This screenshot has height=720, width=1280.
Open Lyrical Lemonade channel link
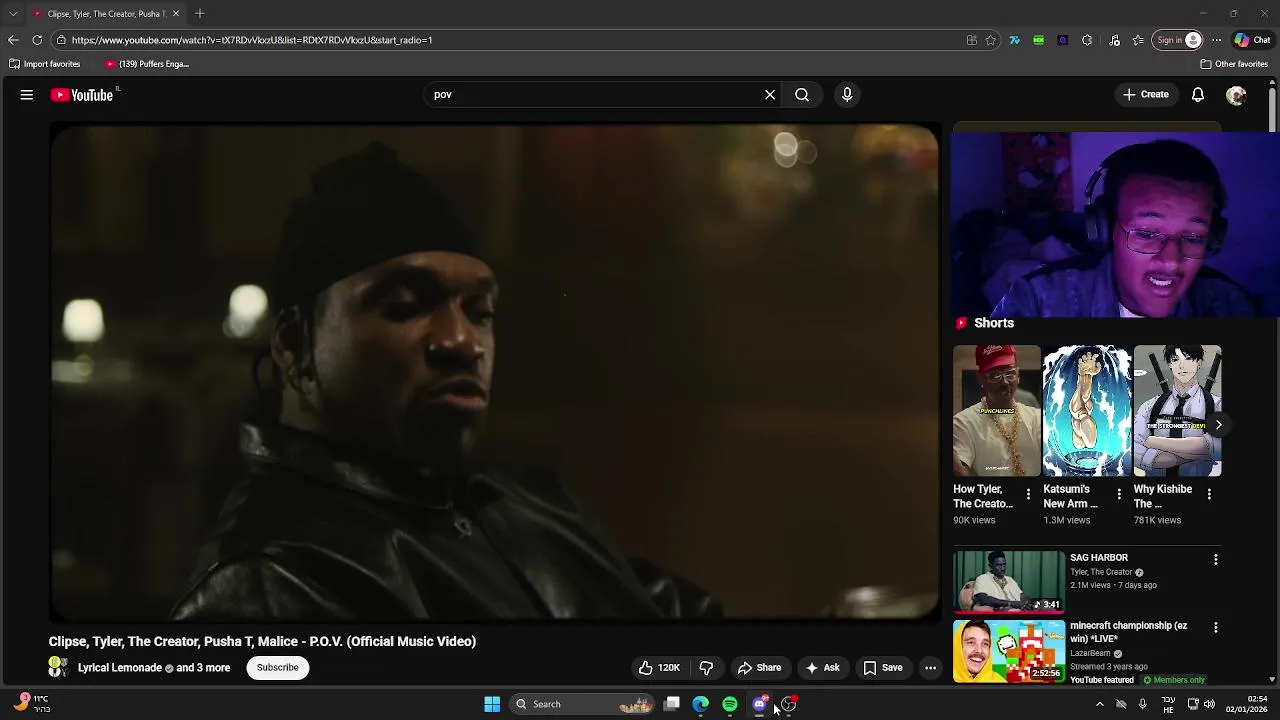(120, 668)
